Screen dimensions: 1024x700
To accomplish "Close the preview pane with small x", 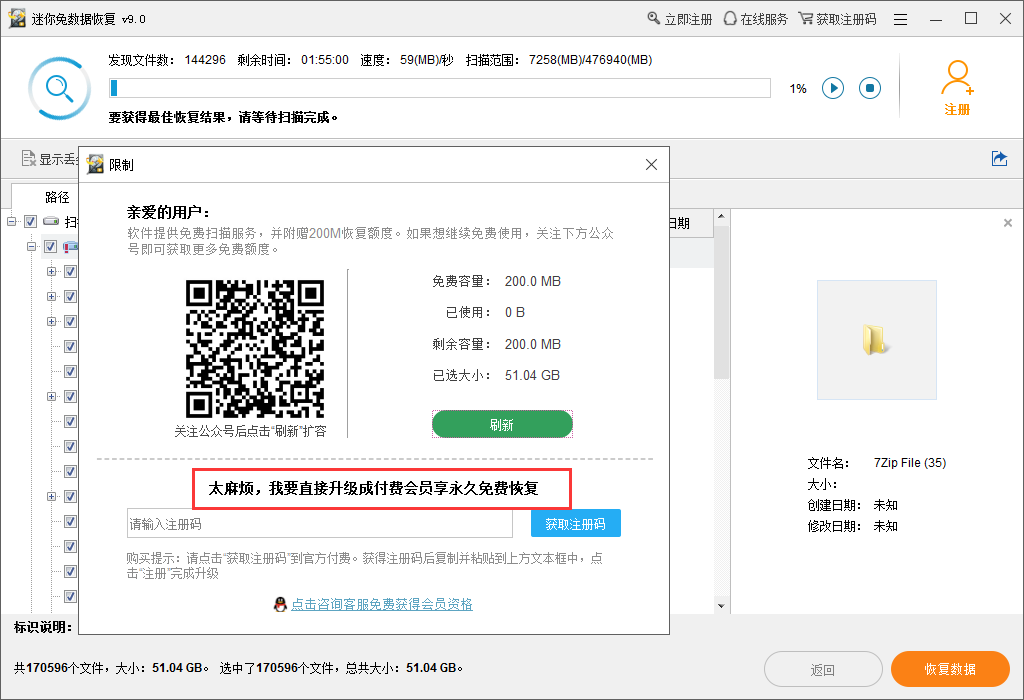I will pos(1008,223).
